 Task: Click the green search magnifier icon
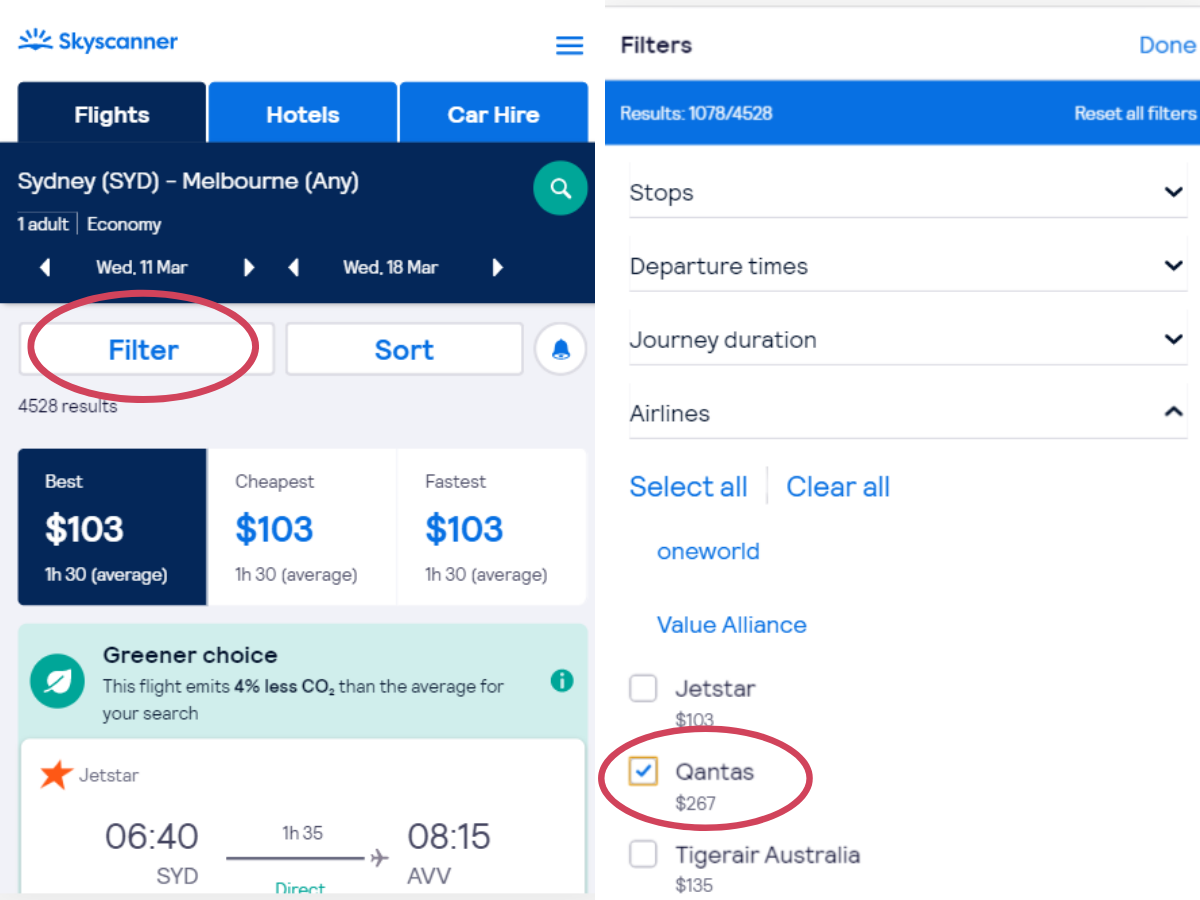[560, 187]
